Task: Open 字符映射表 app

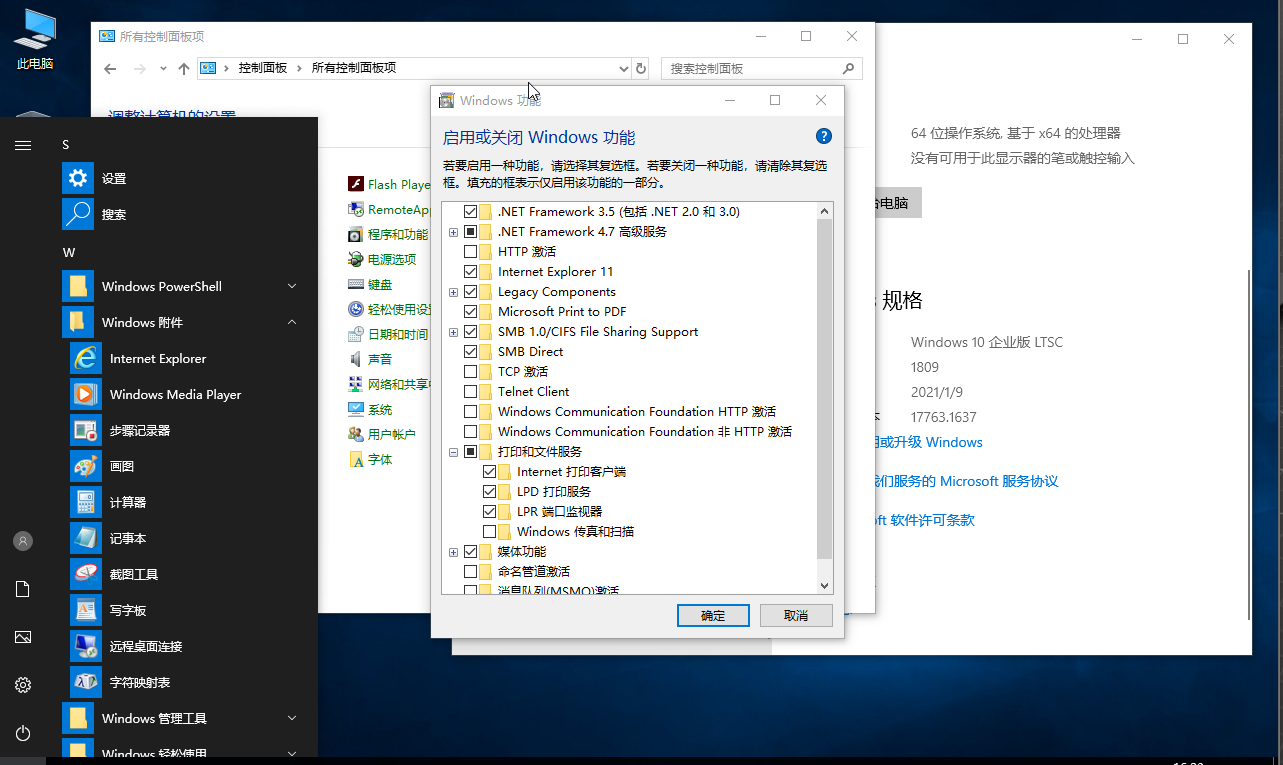Action: [x=86, y=682]
